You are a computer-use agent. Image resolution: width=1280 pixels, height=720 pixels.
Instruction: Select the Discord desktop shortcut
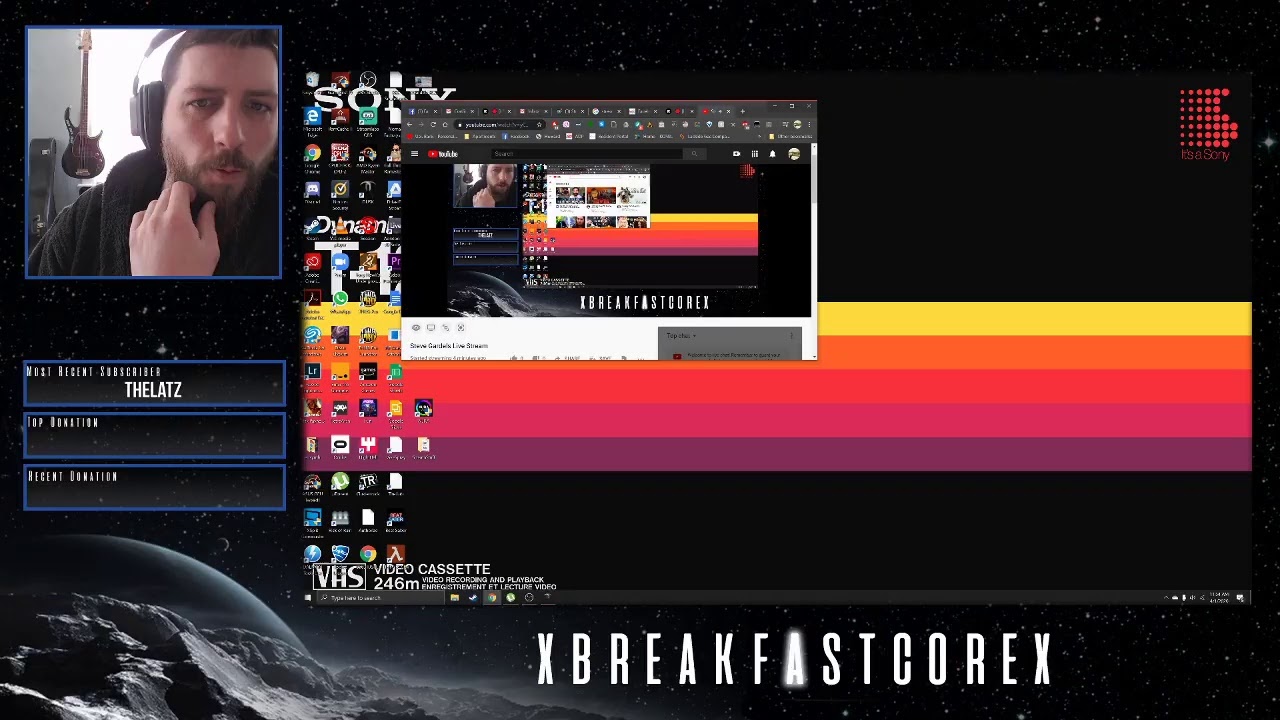(x=313, y=191)
